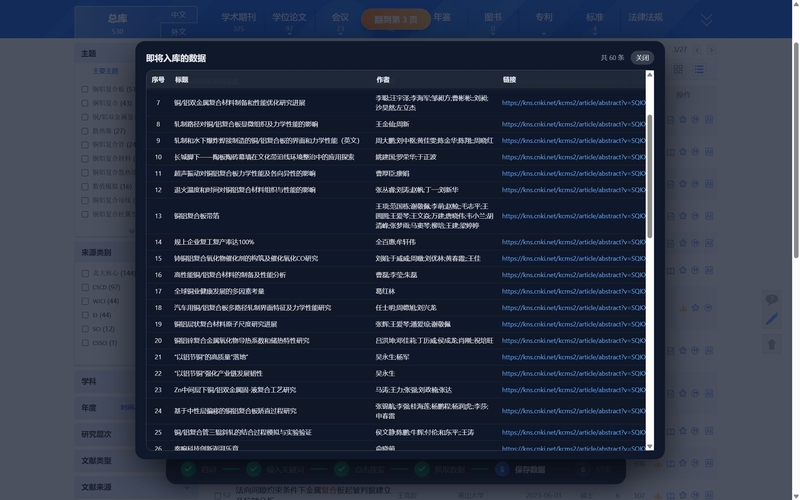Tick the 散热器 (27) topic checkbox

(x=85, y=131)
